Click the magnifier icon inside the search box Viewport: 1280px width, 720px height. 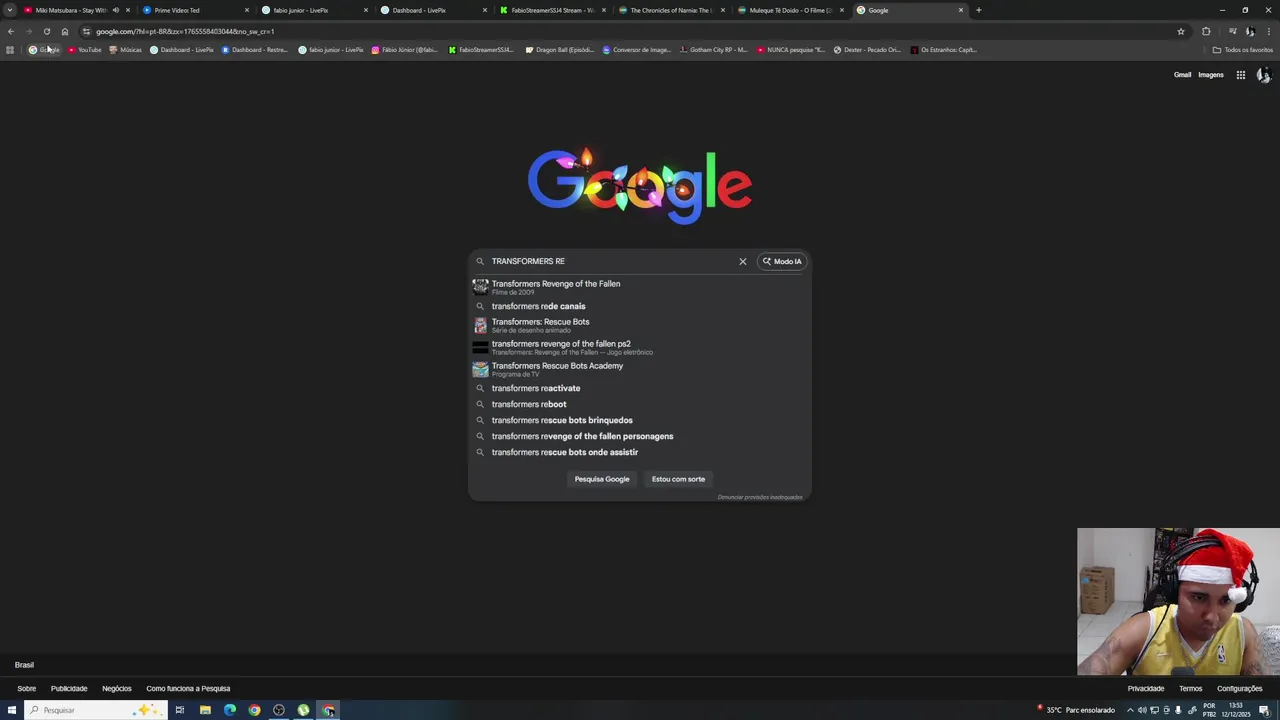coord(480,261)
